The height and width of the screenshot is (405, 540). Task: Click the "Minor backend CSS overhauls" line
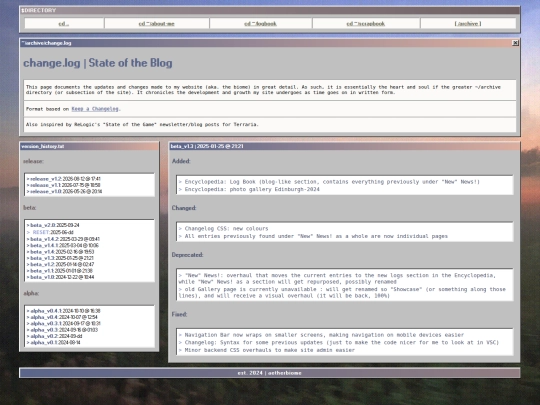click(x=267, y=350)
